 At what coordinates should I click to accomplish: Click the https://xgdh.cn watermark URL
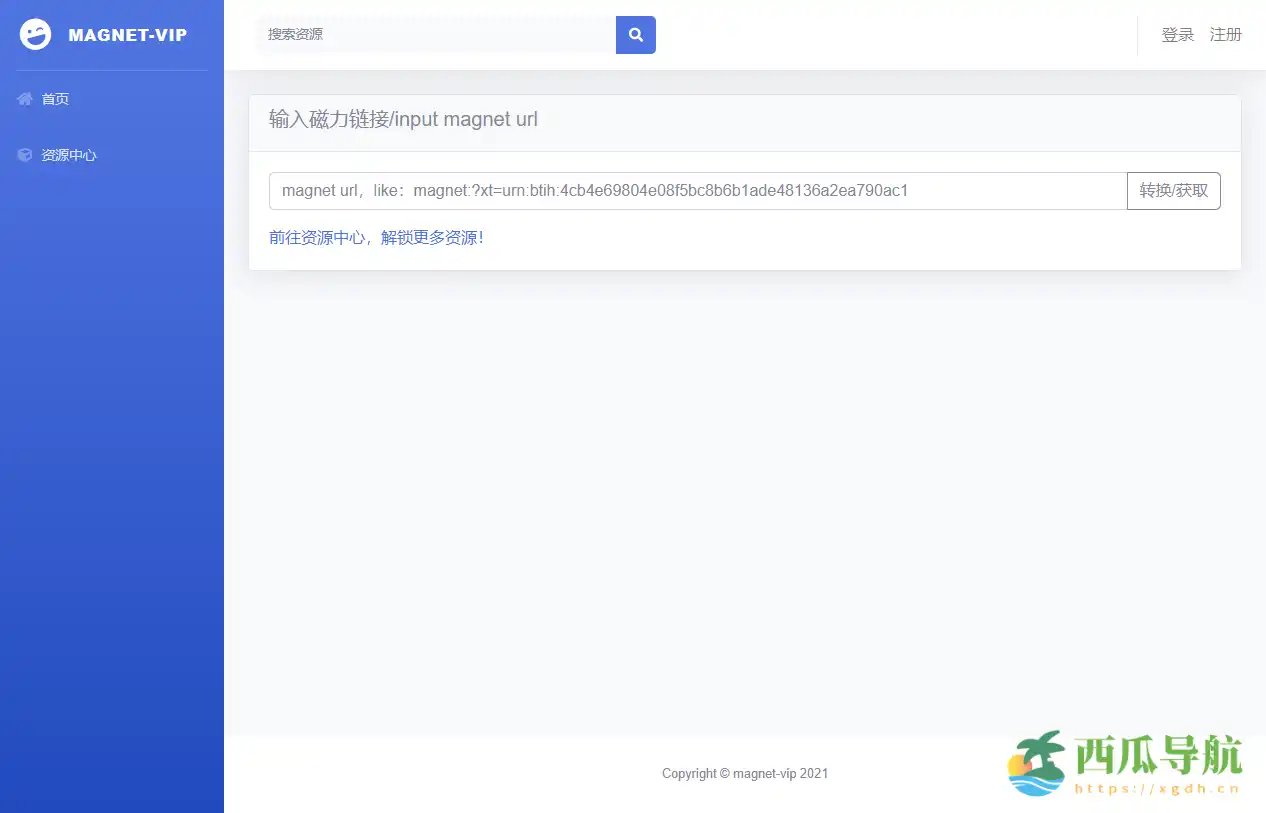1157,789
